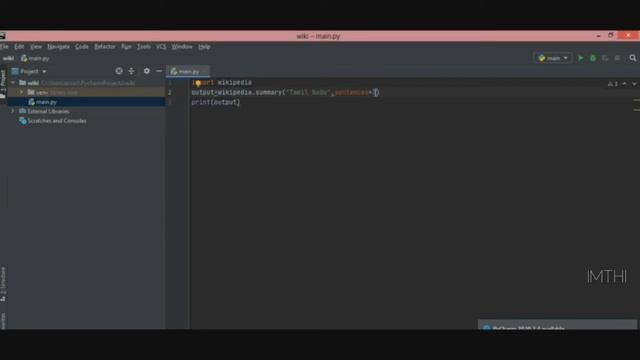Click the Locate/Select Opened File target icon
Image resolution: width=640 pixels, height=360 pixels.
(119, 71)
